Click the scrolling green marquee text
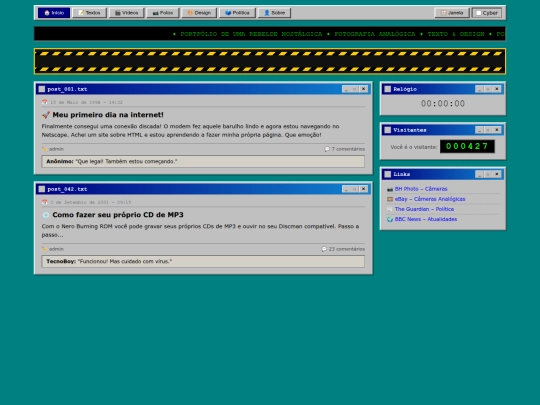 [x=339, y=34]
